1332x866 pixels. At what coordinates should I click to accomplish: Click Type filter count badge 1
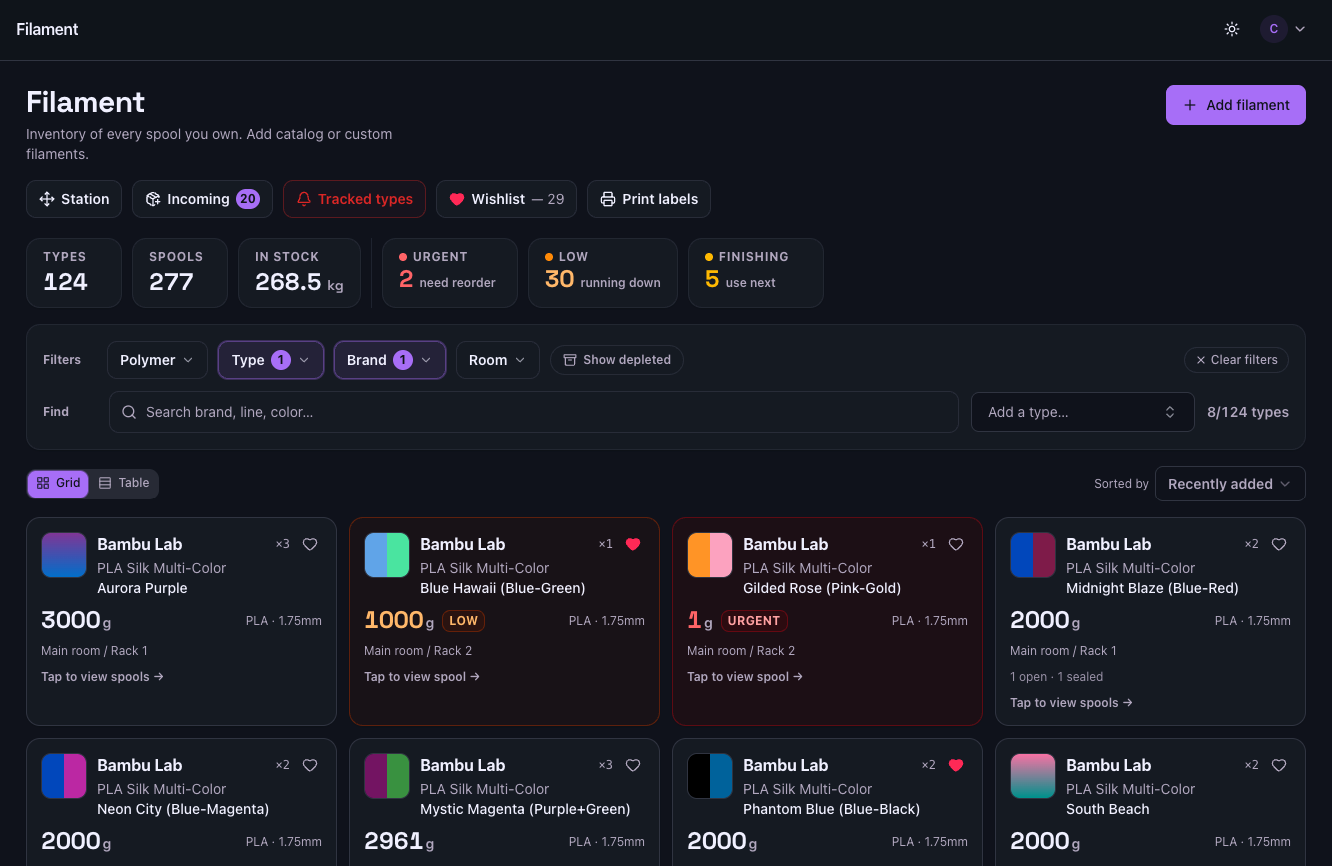click(281, 360)
